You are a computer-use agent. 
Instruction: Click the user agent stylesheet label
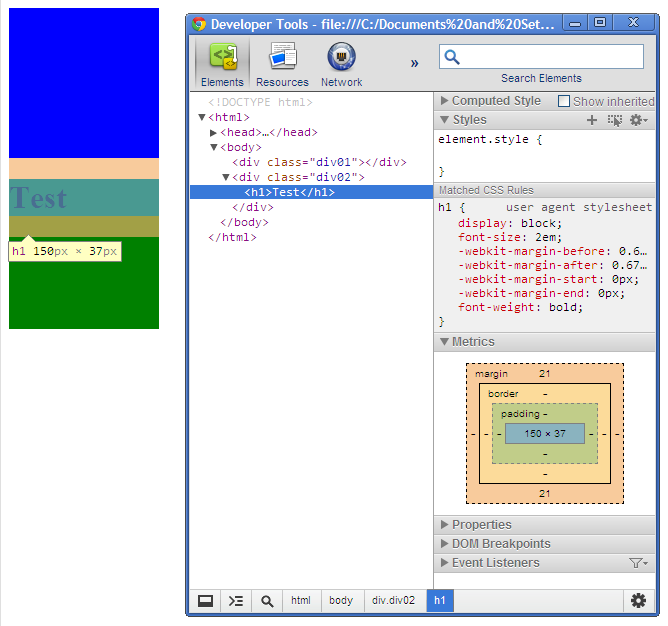tap(579, 208)
